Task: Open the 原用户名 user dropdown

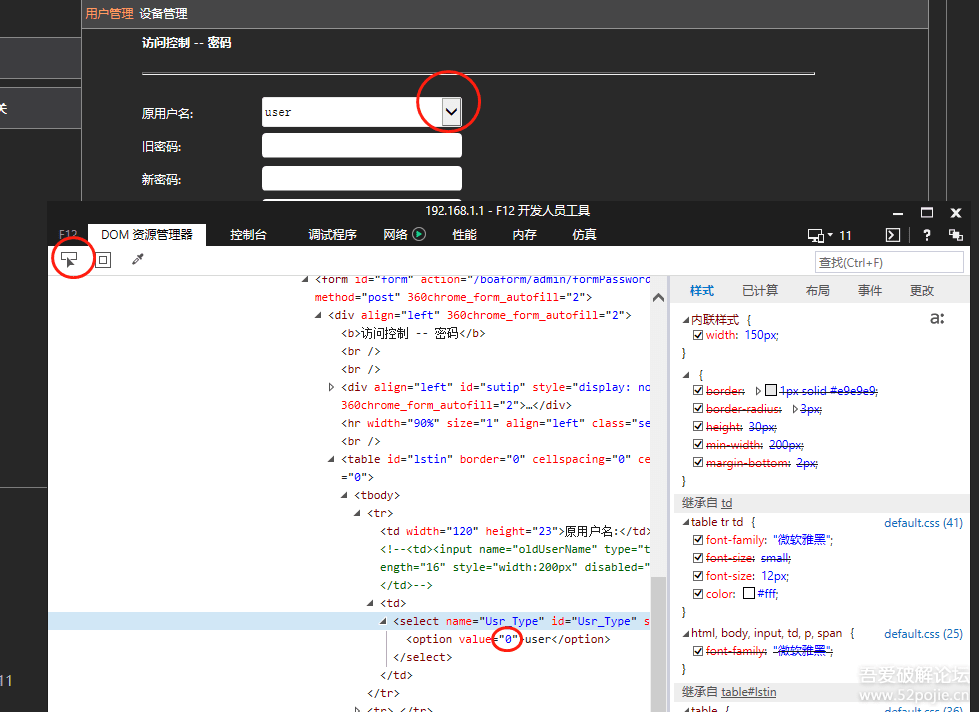Action: pos(451,112)
